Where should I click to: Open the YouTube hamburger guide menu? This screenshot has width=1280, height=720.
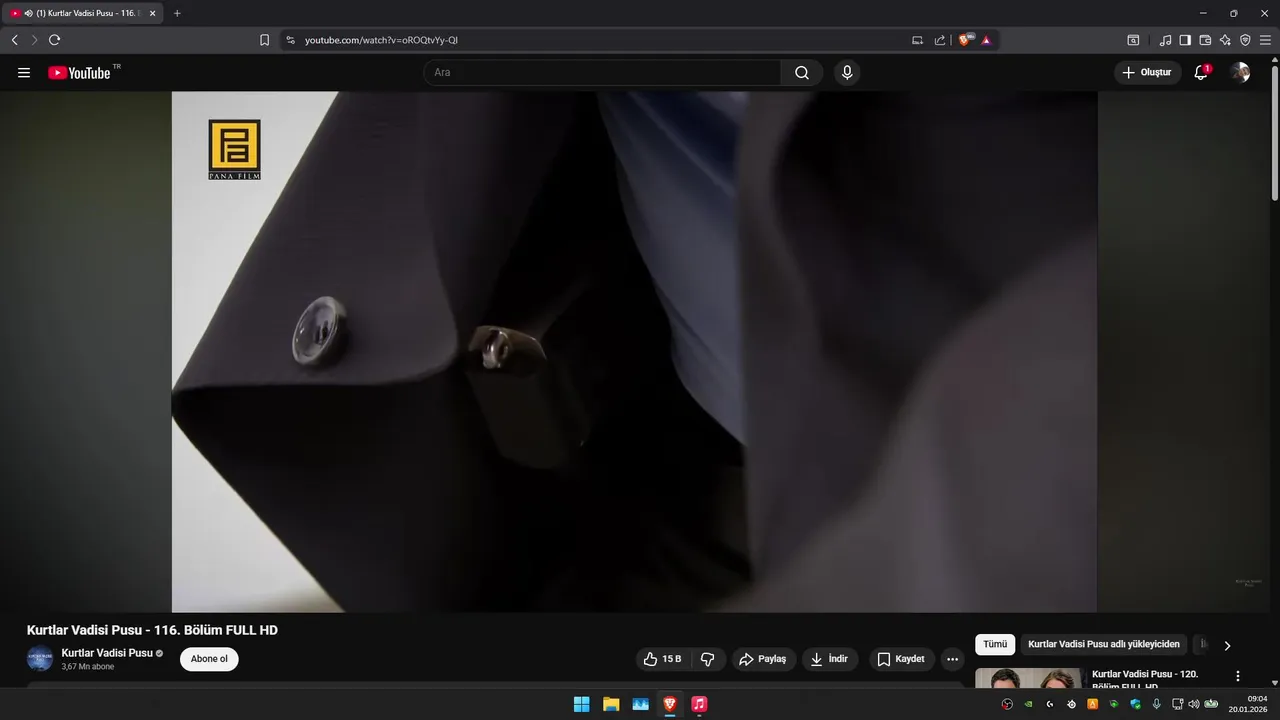coord(24,72)
